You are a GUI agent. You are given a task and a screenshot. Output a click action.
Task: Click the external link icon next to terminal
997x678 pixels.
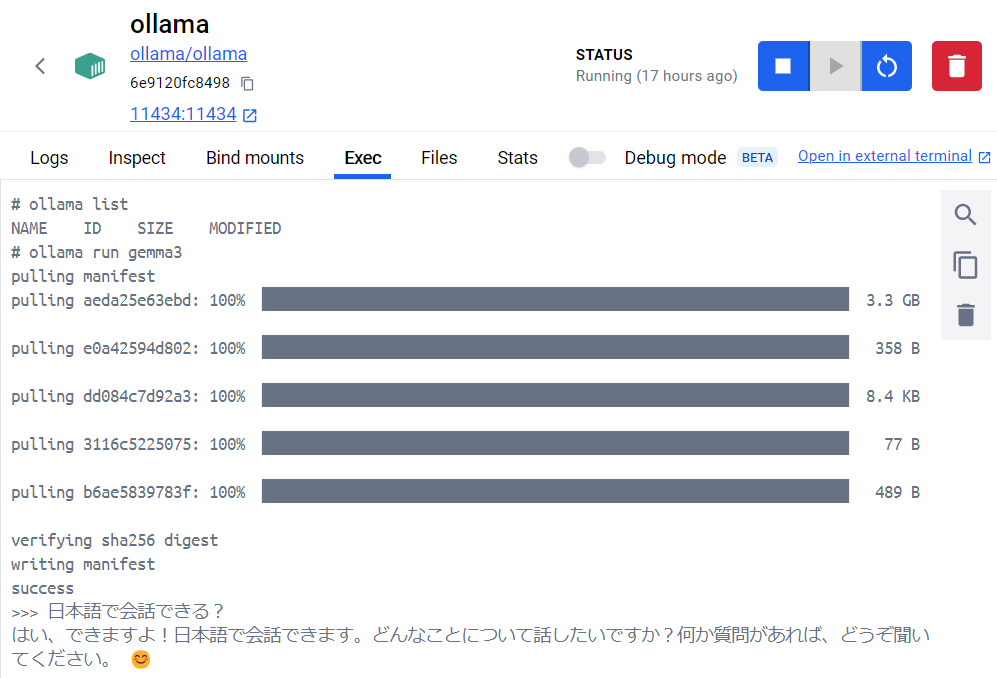coord(982,156)
